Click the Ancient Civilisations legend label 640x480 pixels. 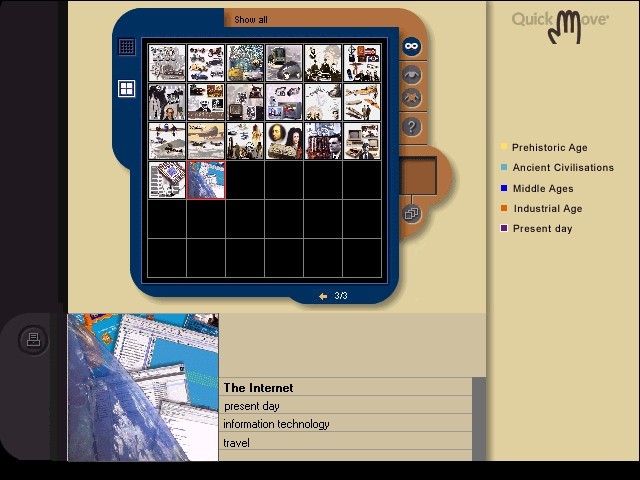(x=563, y=167)
